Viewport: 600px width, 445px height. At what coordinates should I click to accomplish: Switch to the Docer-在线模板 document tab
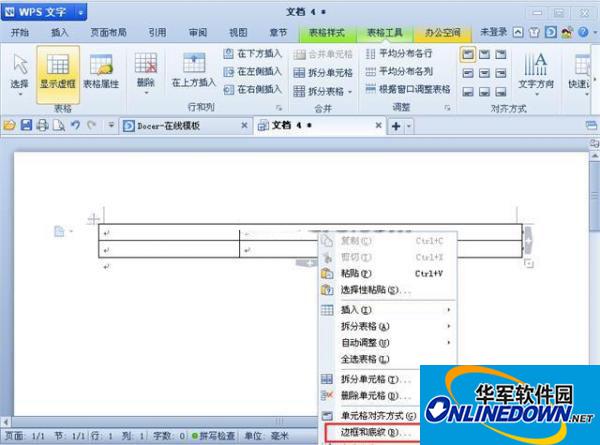(x=179, y=126)
